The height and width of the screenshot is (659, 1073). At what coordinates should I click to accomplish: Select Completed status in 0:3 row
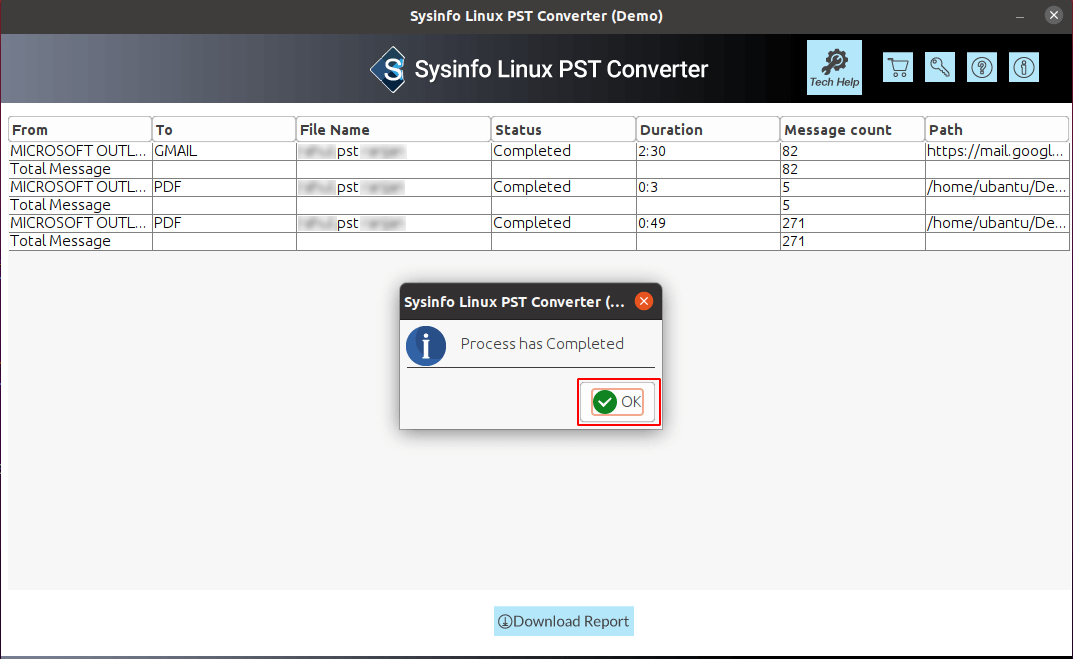tap(563, 188)
